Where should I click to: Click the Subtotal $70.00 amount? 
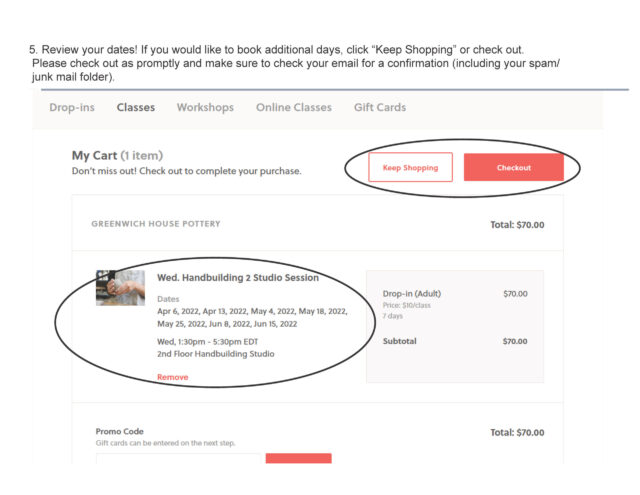[514, 341]
